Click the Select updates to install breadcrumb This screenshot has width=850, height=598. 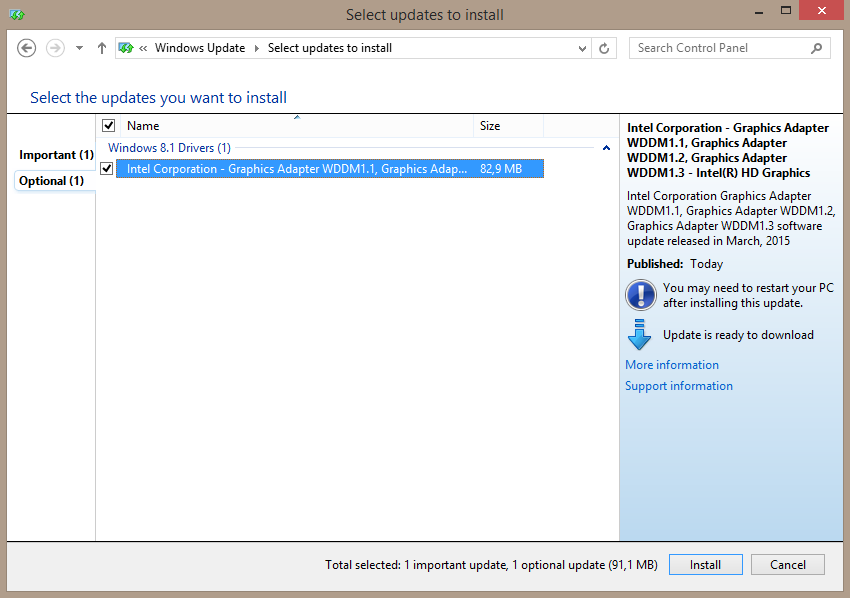[x=330, y=48]
